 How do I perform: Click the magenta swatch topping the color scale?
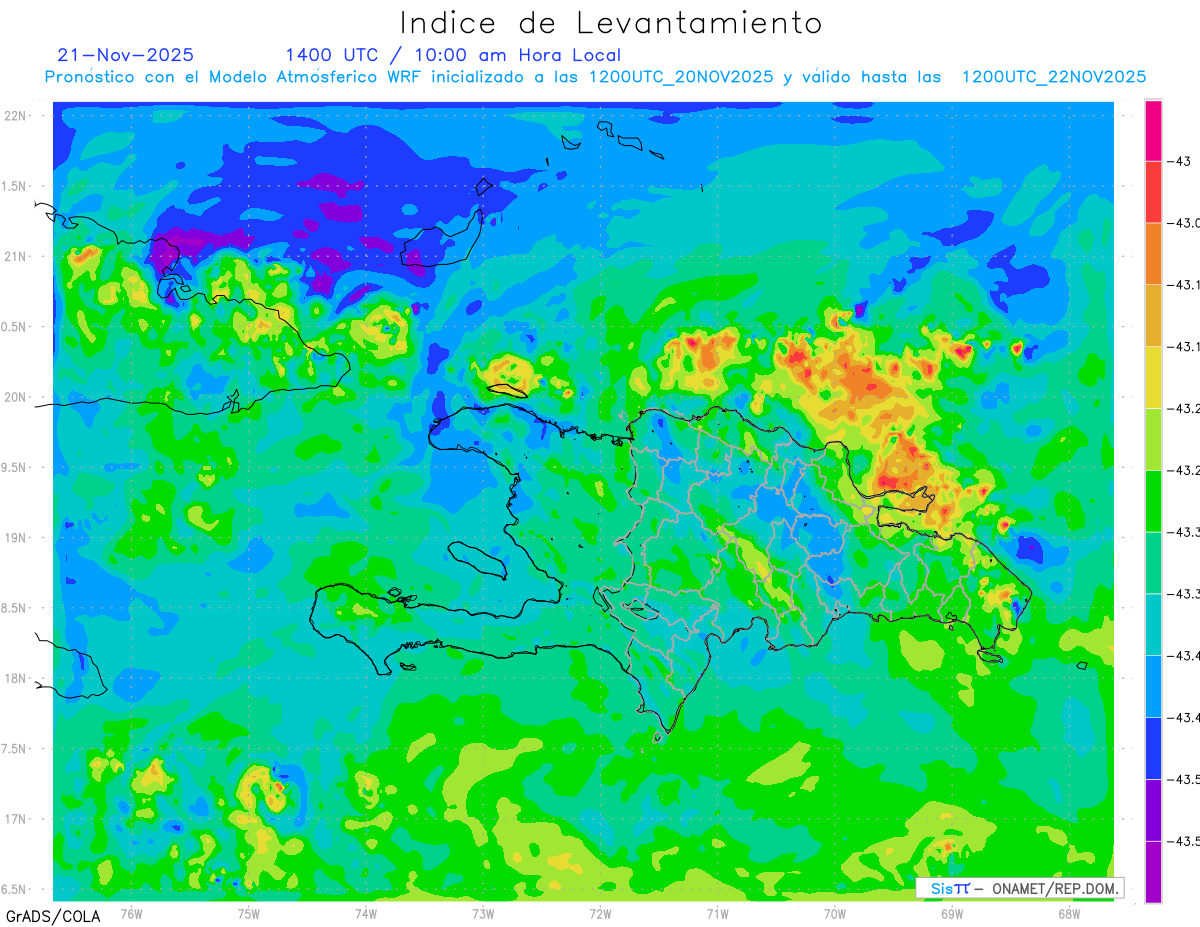tap(1153, 130)
